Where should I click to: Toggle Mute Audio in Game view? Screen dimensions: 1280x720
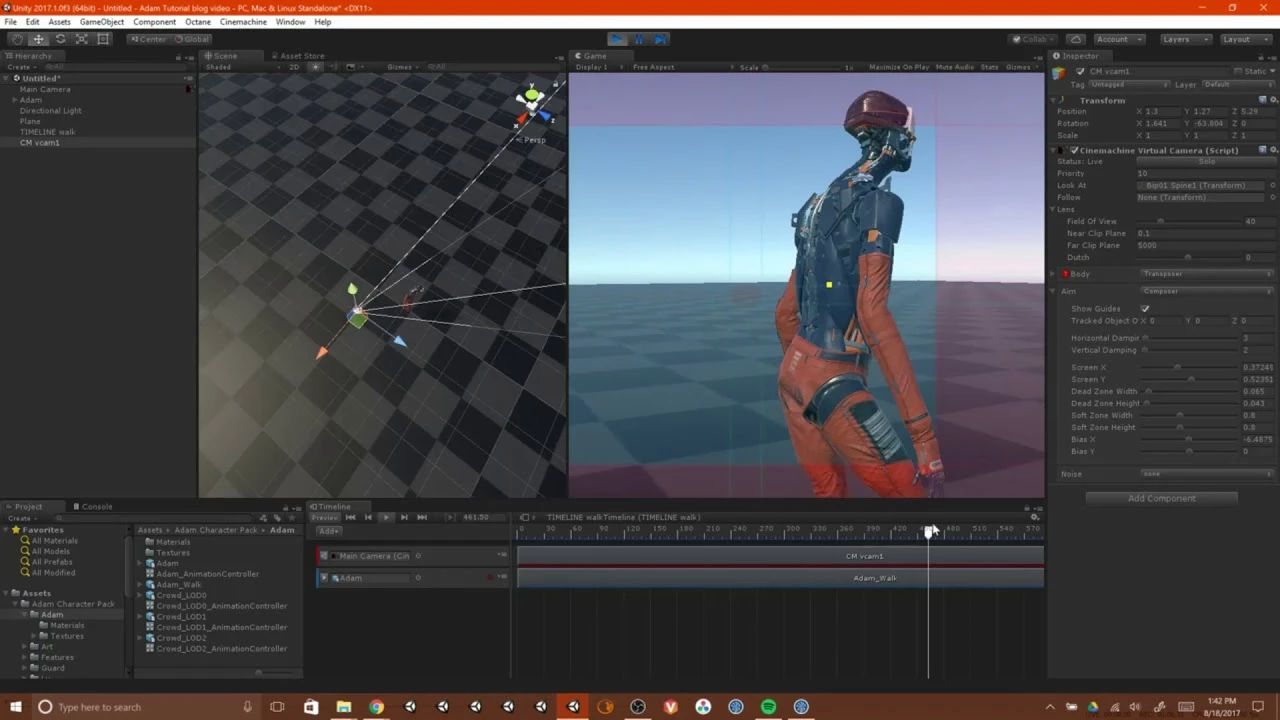point(955,67)
